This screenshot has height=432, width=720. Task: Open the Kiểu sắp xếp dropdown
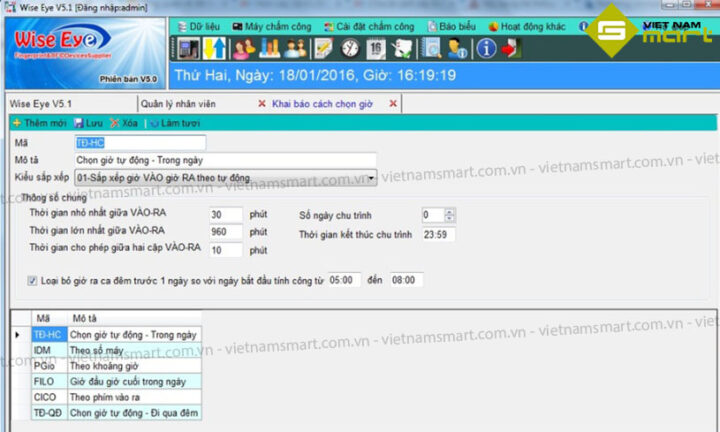coord(225,178)
